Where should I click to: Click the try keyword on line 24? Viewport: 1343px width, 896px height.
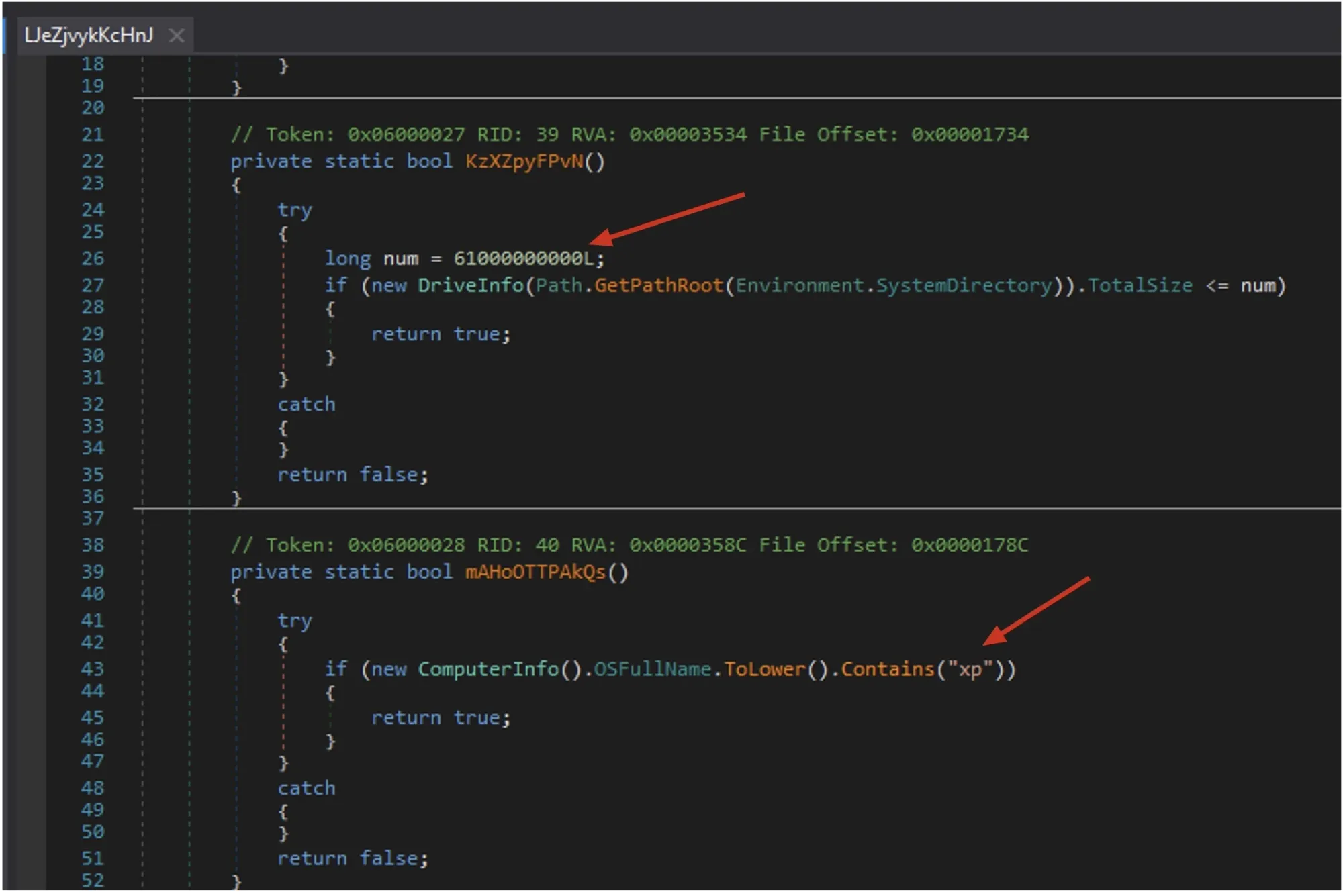point(295,211)
